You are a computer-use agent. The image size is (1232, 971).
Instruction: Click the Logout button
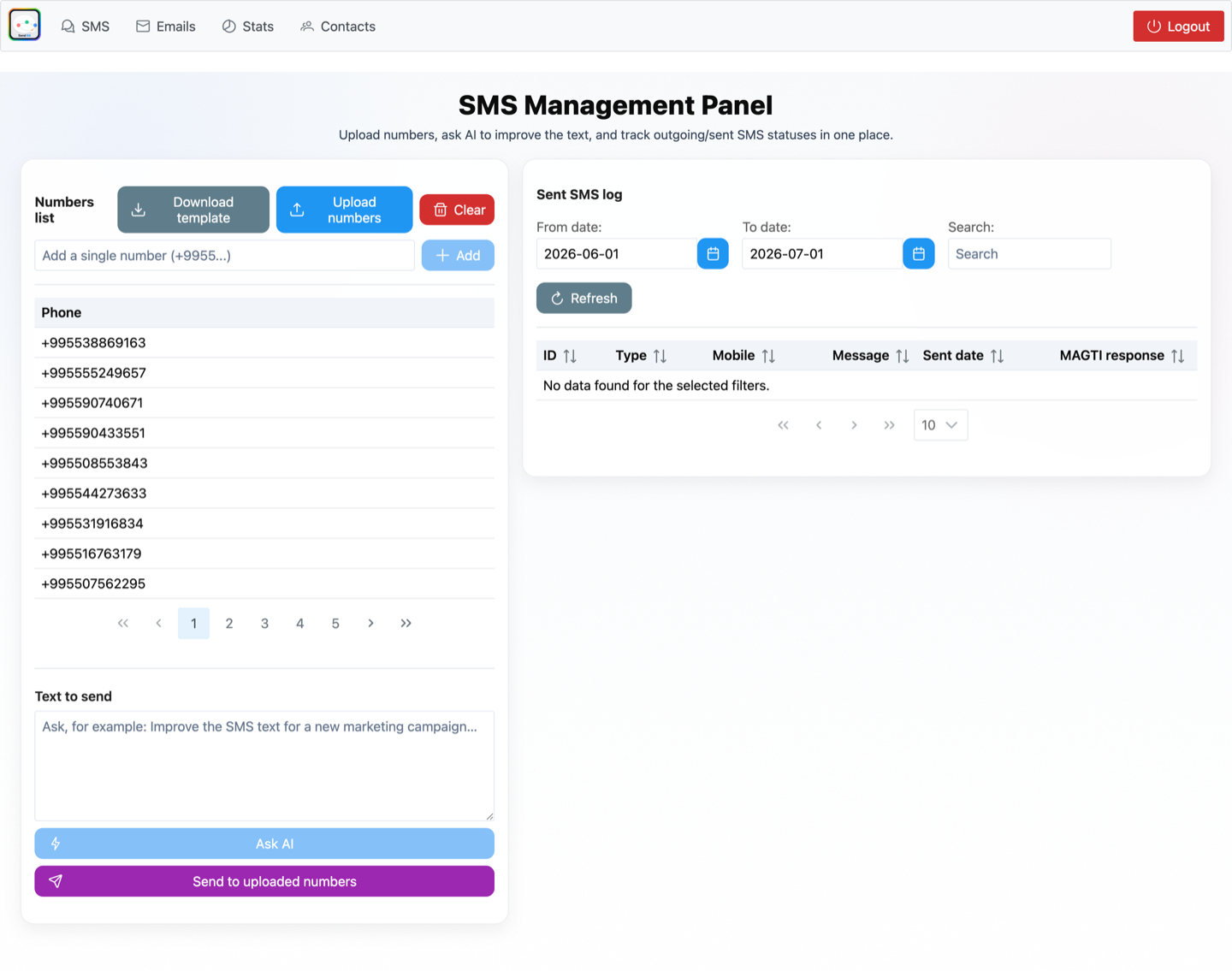1178,27
